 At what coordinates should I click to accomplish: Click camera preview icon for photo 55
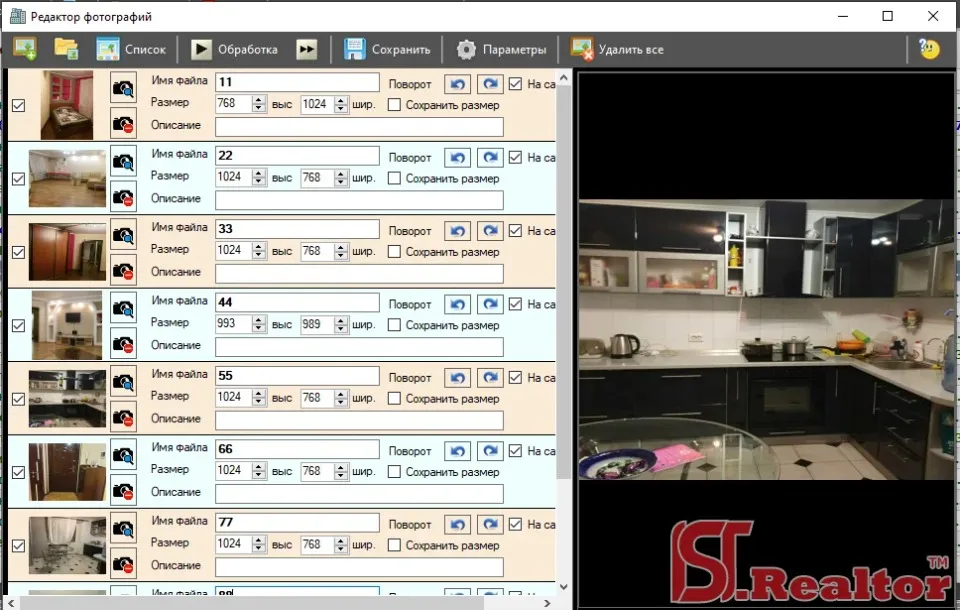[x=124, y=382]
